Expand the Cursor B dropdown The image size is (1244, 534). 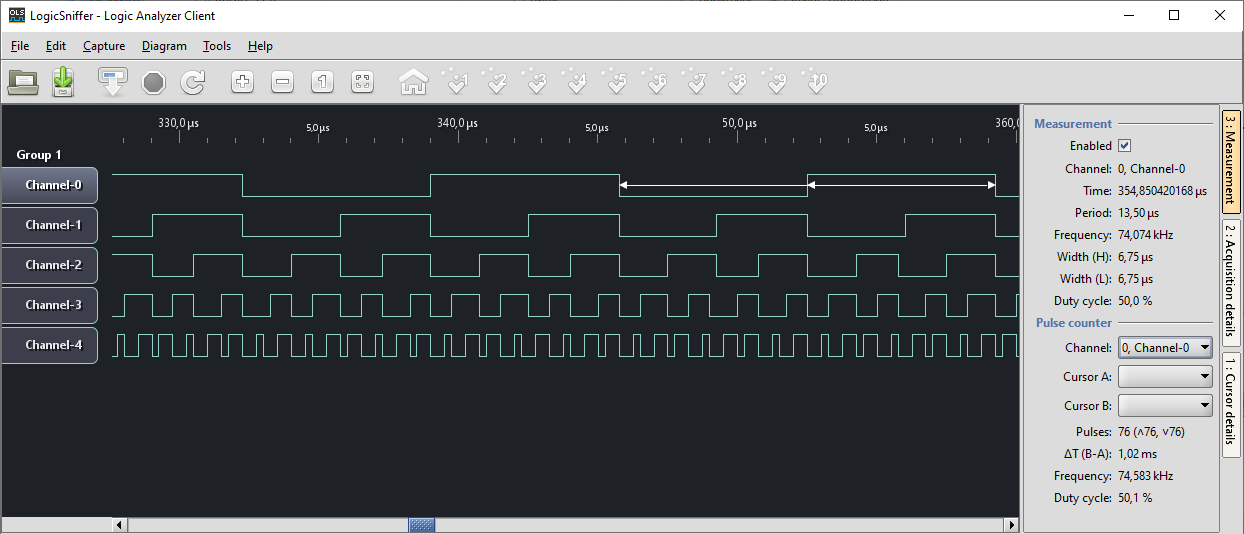click(x=1165, y=406)
